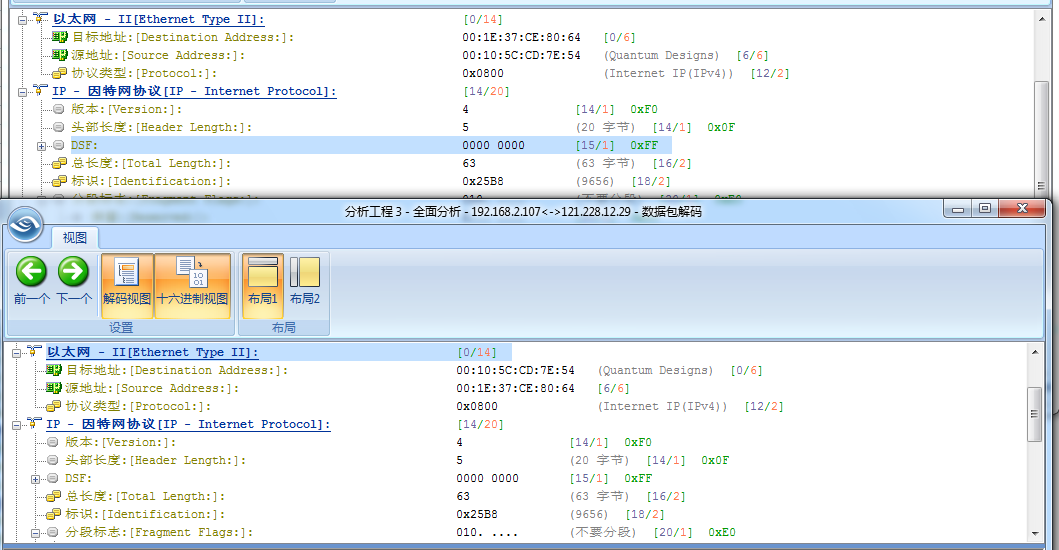
Task: Click Fragment Flags field icon in front window
Action: tap(53, 532)
